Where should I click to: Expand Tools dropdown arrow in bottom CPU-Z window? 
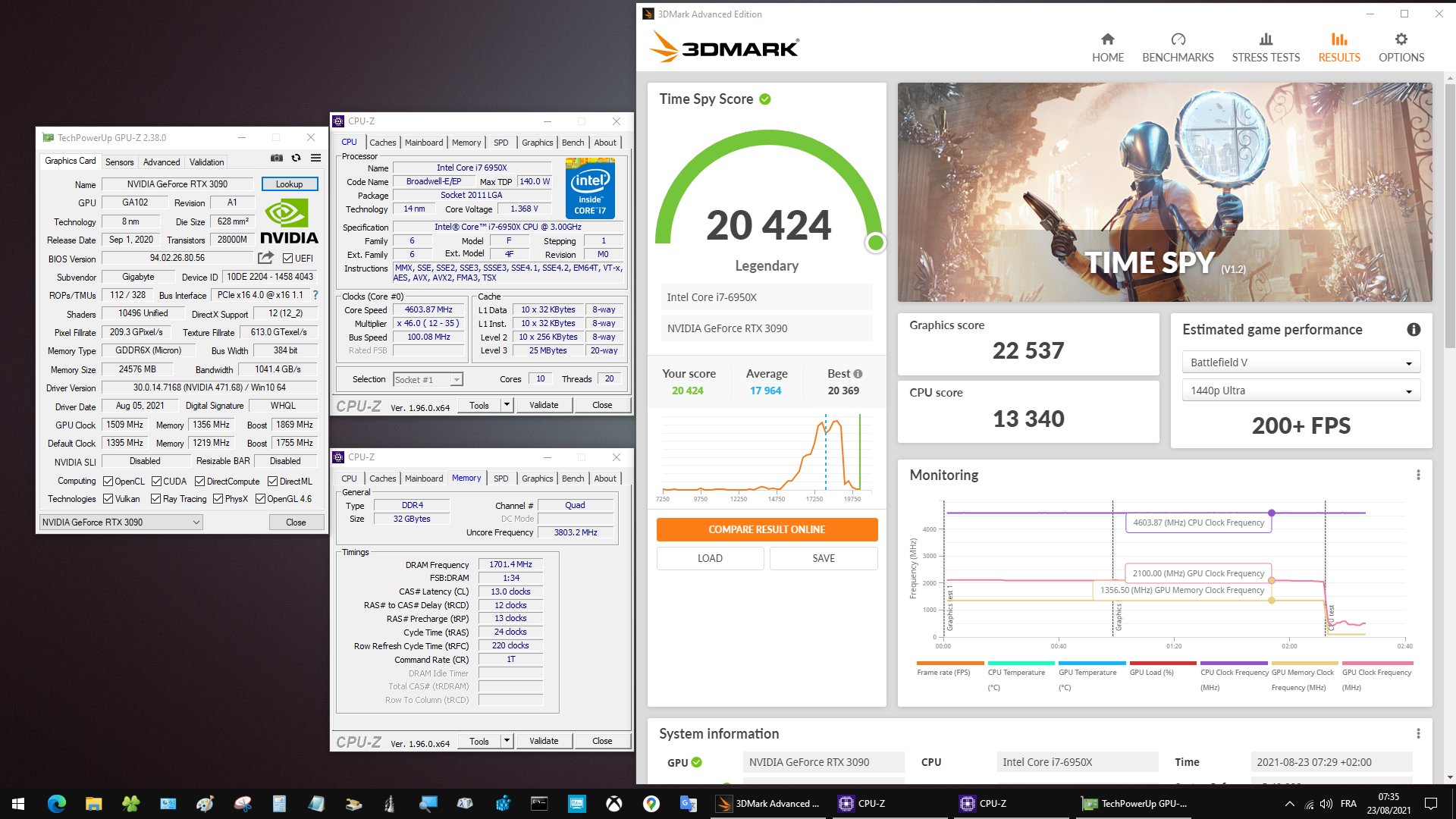pos(507,741)
